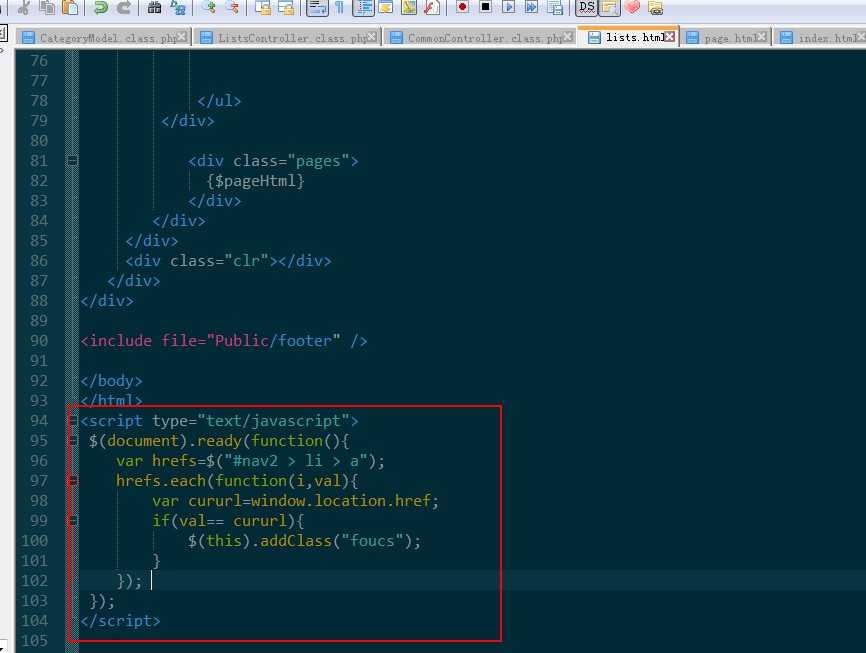The width and height of the screenshot is (866, 653).
Task: Click the Redo arrow icon
Action: pos(124,8)
